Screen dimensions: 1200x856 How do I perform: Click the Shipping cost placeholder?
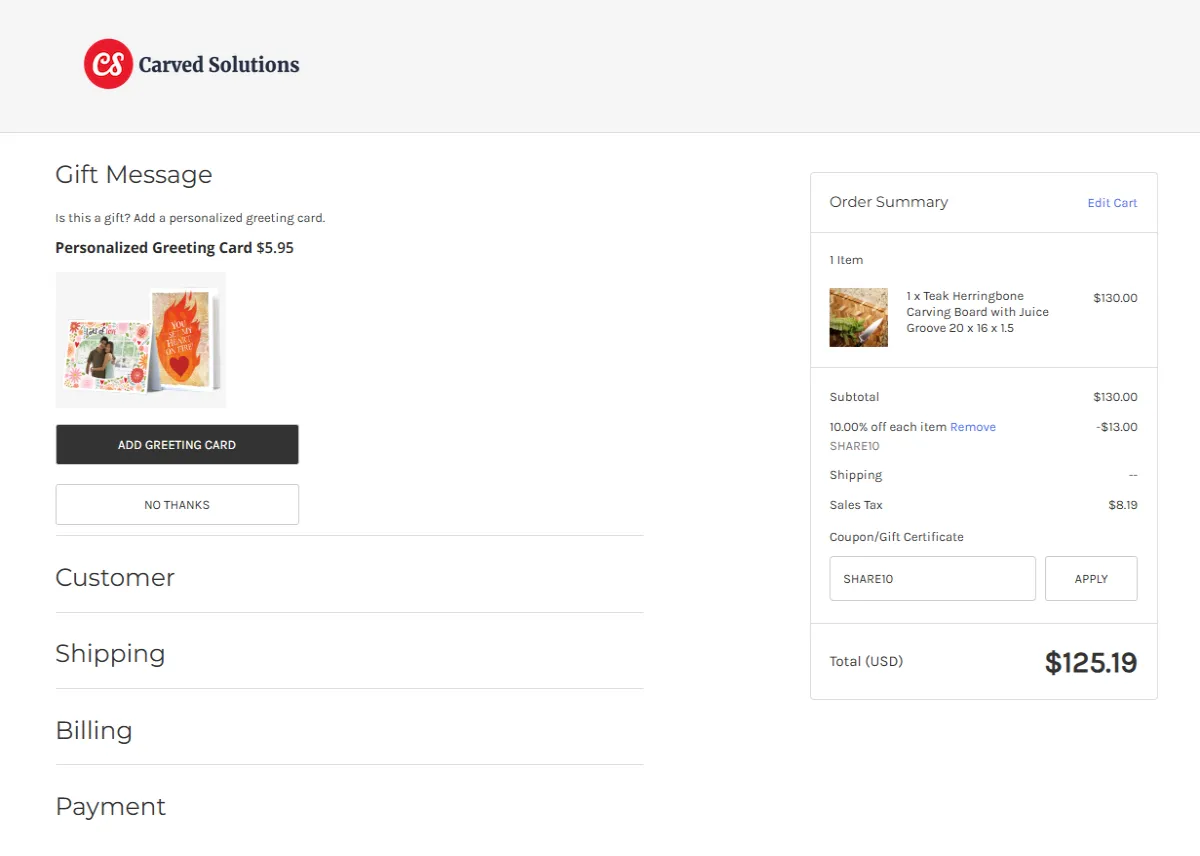click(1132, 475)
